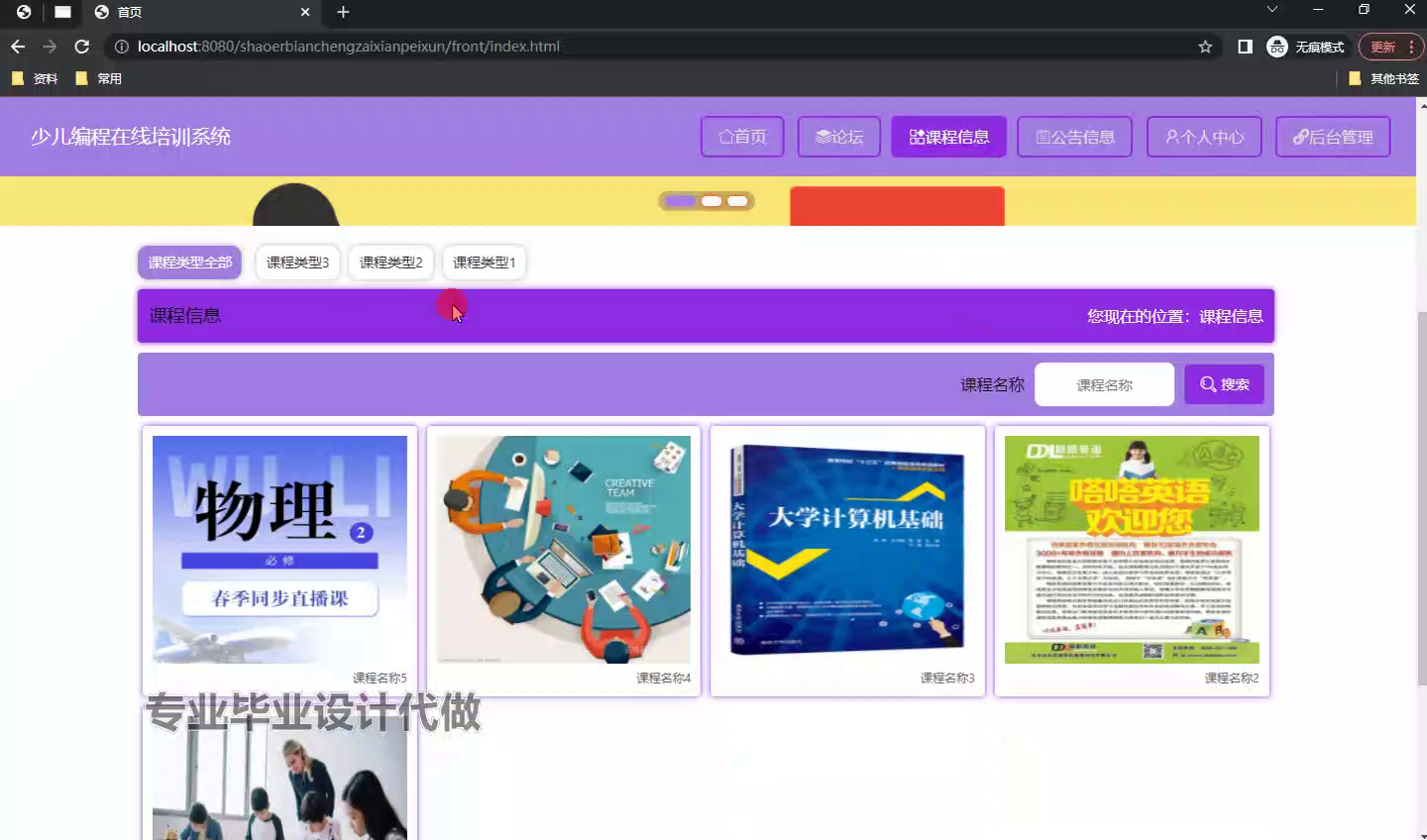The height and width of the screenshot is (840, 1427).
Task: Go back with the browser back arrow
Action: point(18,47)
